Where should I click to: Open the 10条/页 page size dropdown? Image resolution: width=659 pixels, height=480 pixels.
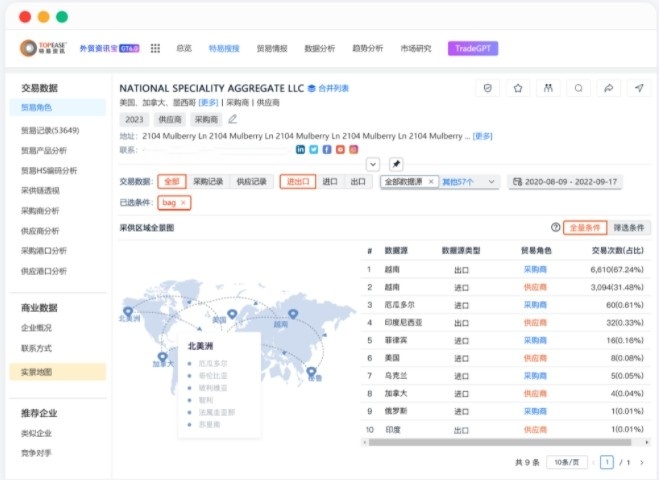566,462
